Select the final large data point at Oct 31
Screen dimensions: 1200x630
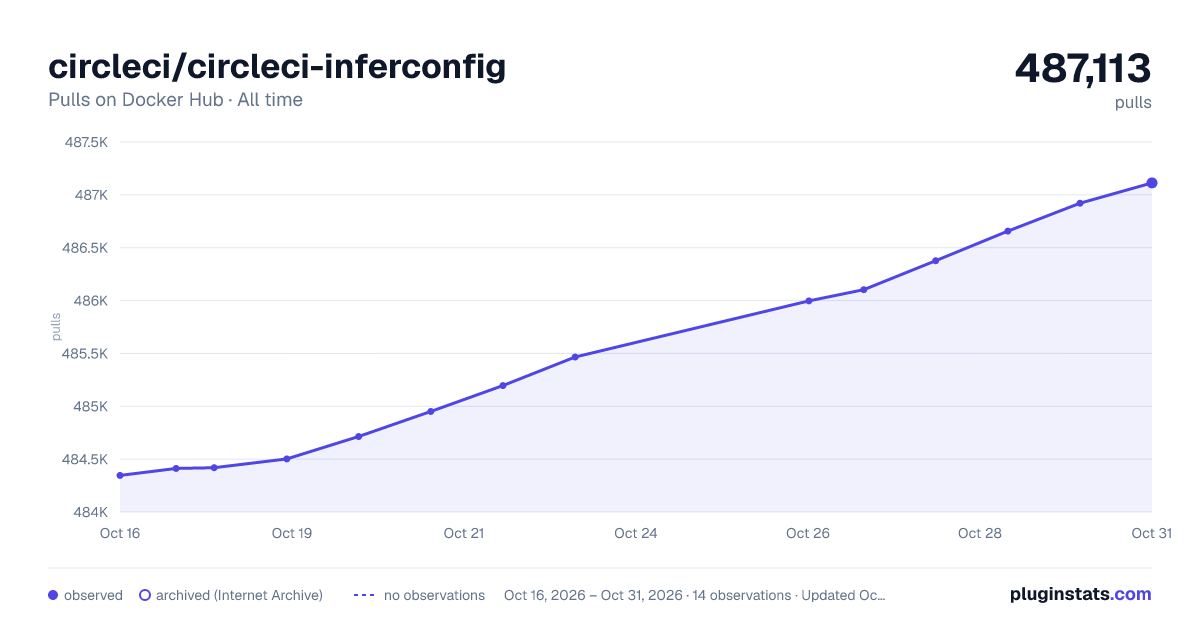click(x=1152, y=183)
